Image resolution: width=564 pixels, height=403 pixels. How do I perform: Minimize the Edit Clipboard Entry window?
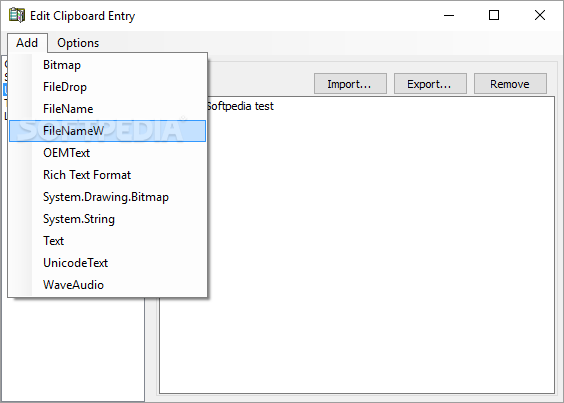(449, 15)
